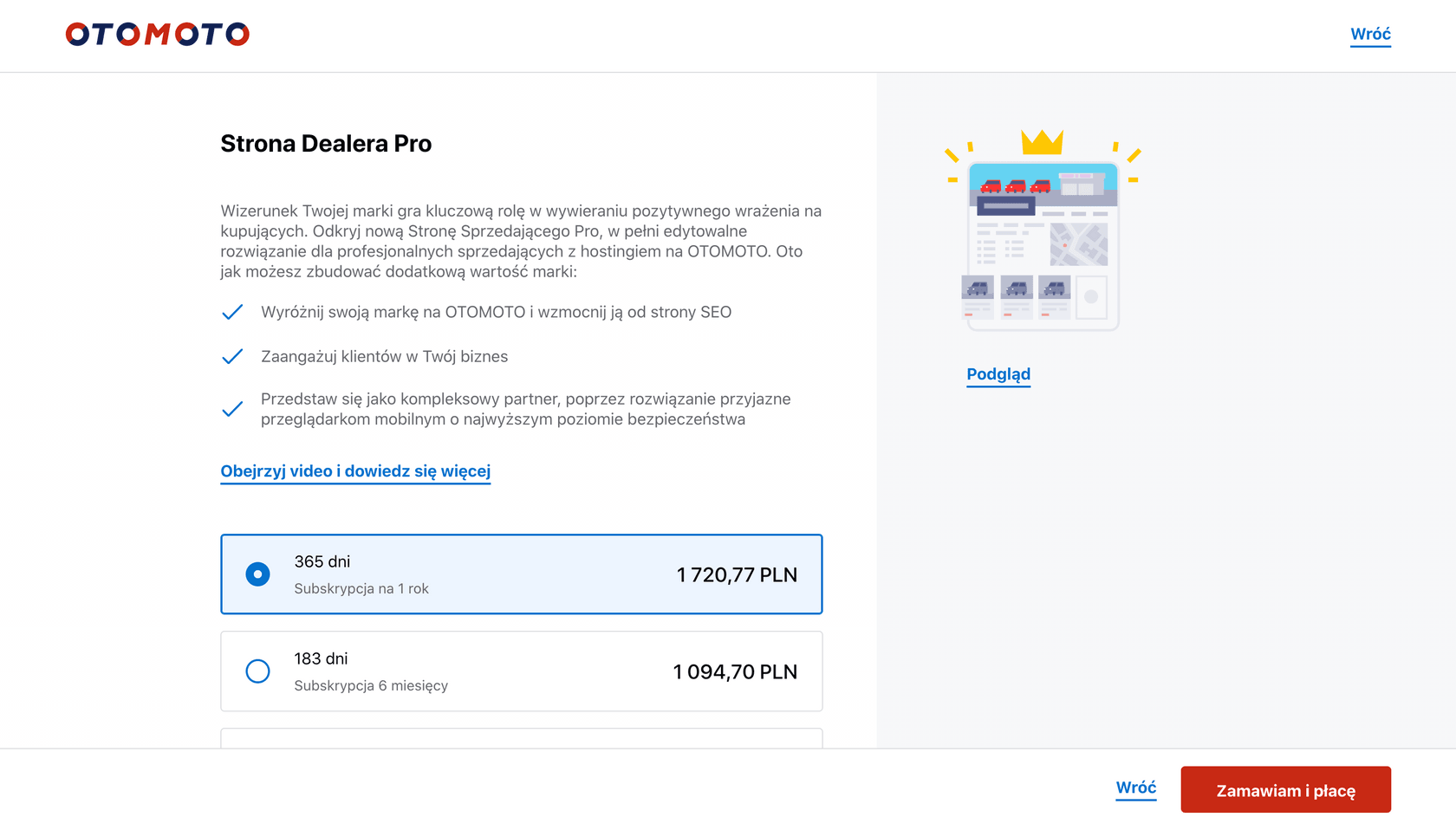Image resolution: width=1456 pixels, height=830 pixels.
Task: Click the partially visible third subscription option
Action: click(x=522, y=738)
